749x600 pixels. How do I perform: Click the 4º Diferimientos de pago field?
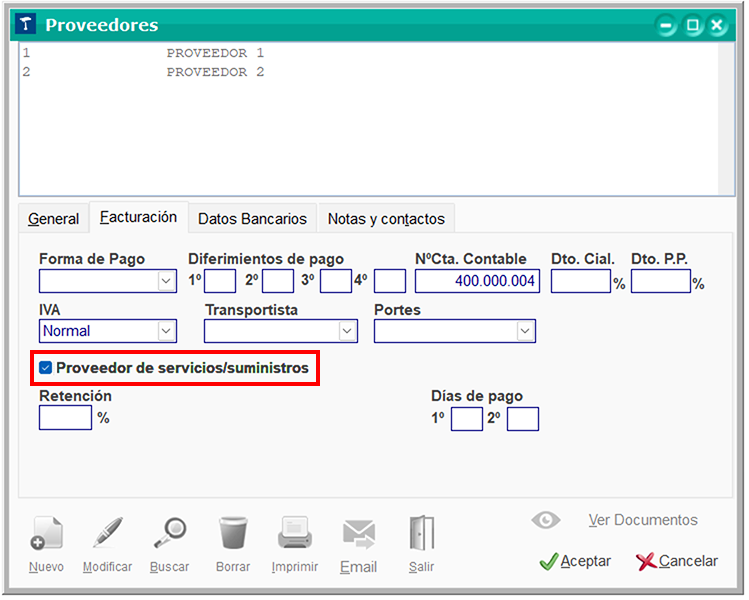click(x=390, y=281)
